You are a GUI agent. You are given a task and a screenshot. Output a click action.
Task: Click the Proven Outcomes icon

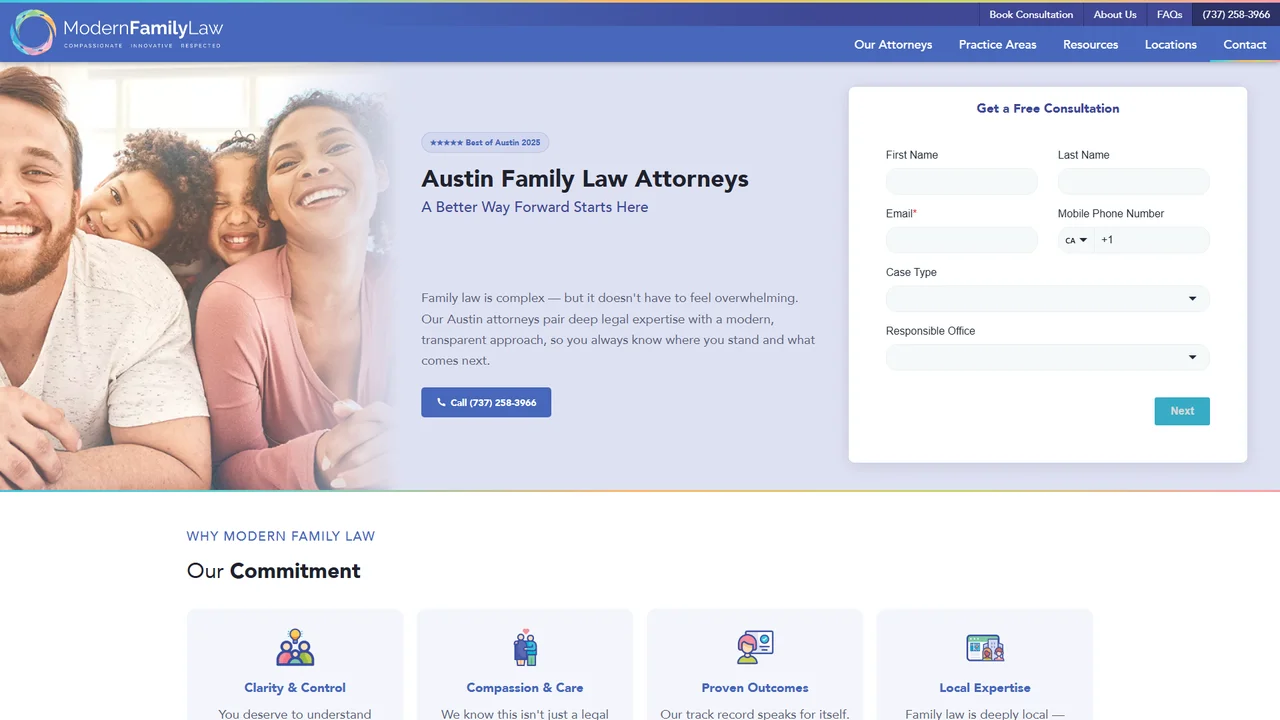click(x=755, y=647)
